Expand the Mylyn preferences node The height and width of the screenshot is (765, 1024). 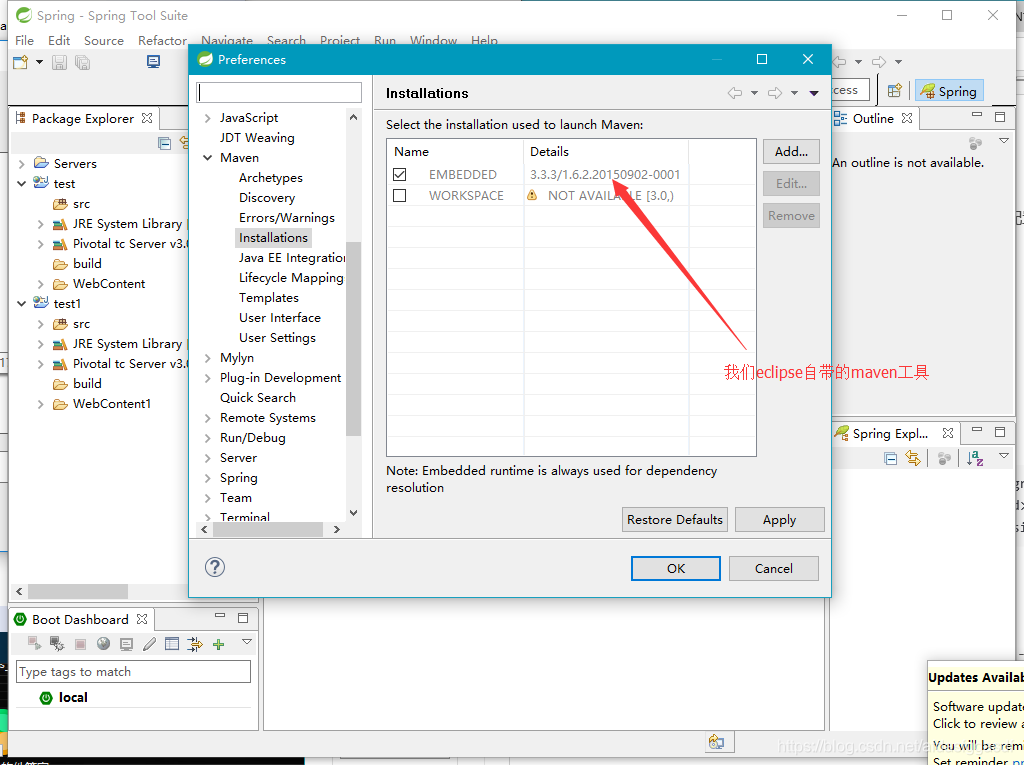(x=208, y=358)
